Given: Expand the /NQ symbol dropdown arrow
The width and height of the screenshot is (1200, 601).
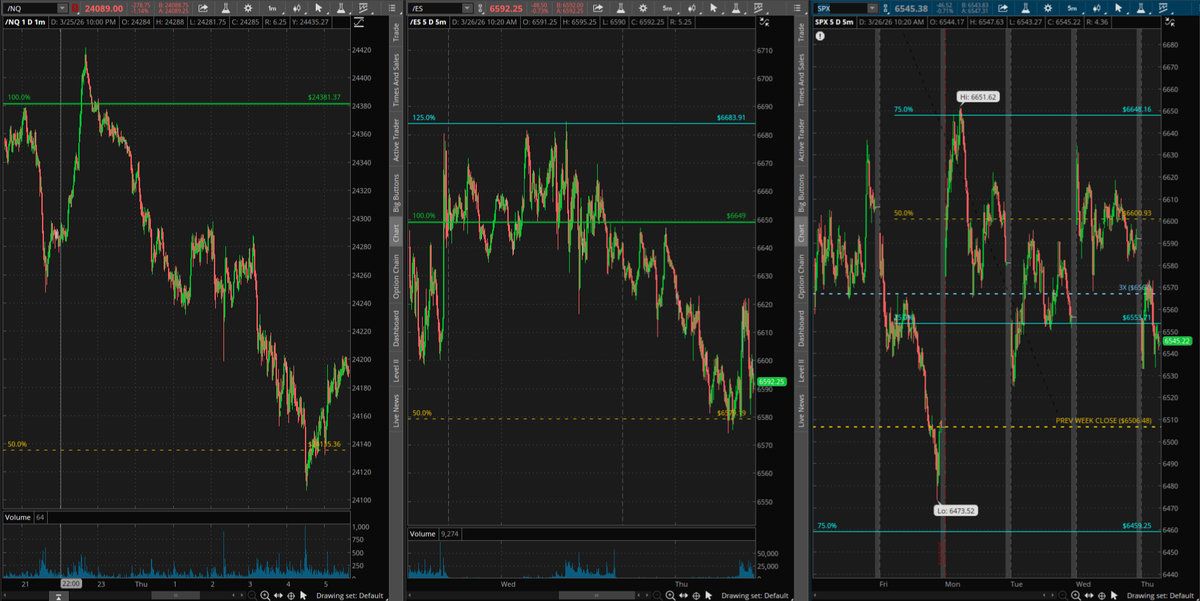Looking at the screenshot, I should [62, 8].
